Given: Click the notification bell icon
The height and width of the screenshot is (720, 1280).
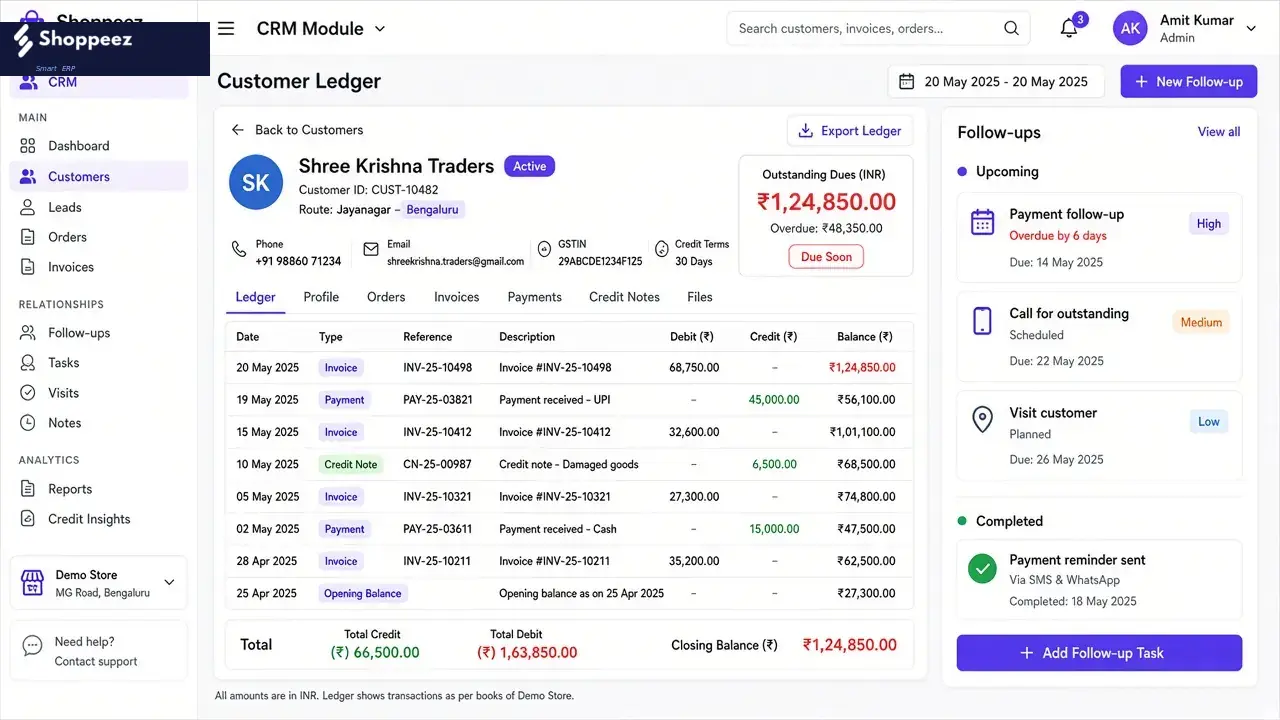Looking at the screenshot, I should click(x=1069, y=28).
